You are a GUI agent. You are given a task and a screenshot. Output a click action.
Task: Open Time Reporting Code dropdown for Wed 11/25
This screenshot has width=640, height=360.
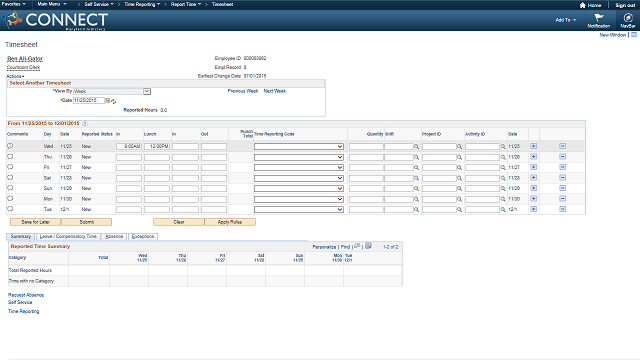[x=299, y=147]
